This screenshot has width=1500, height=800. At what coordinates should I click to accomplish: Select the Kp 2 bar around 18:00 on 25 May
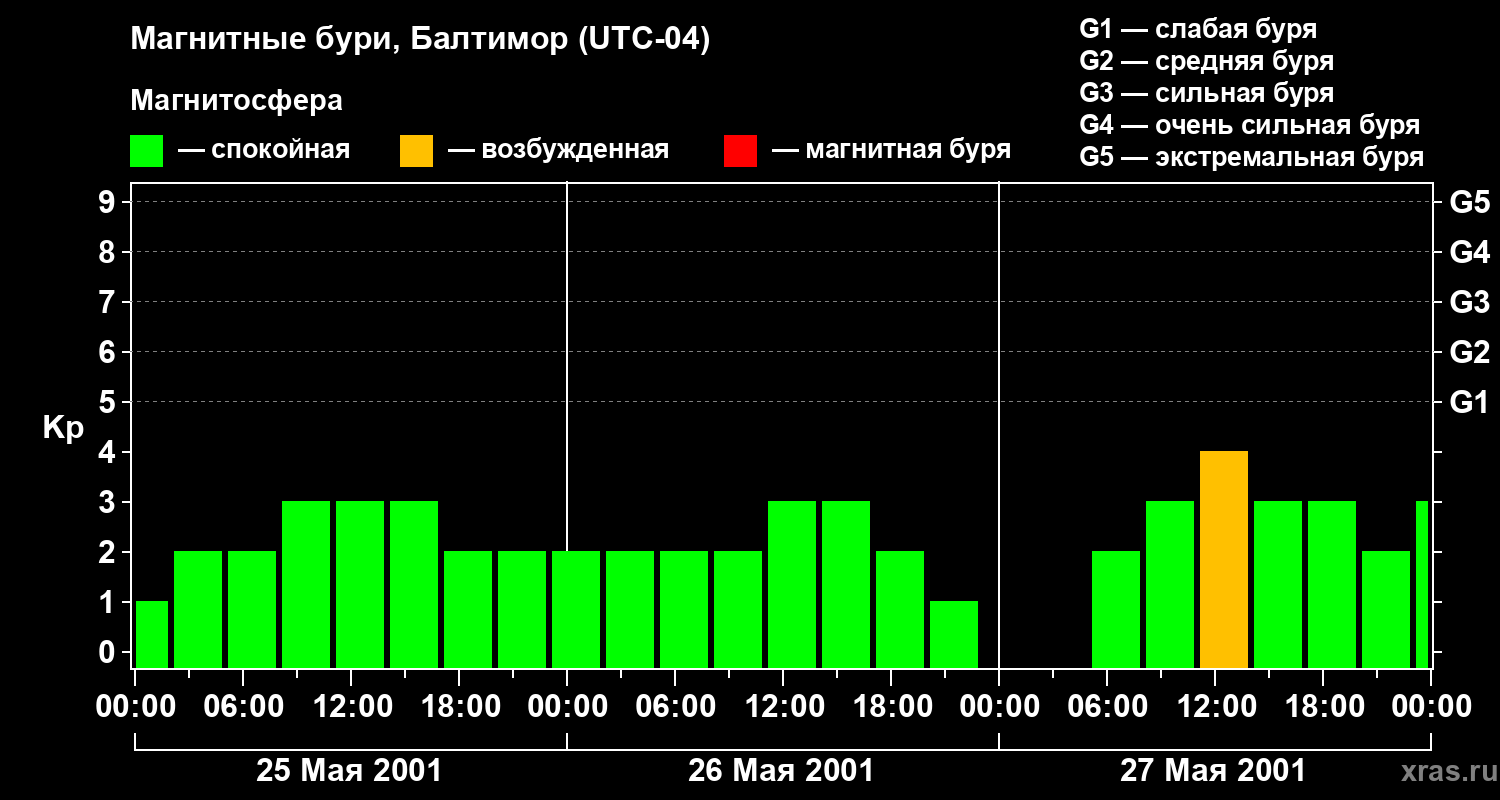(468, 610)
